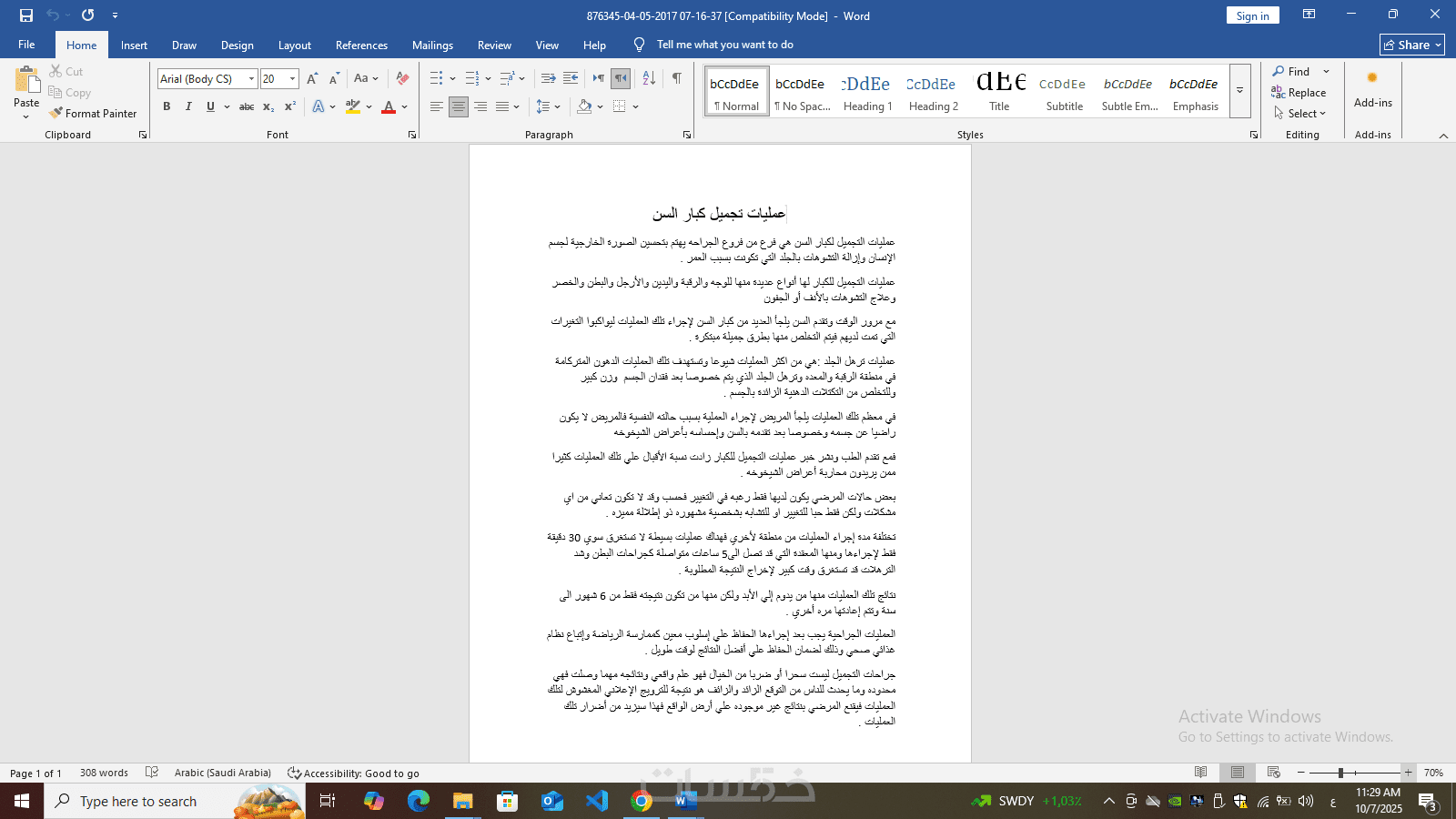Screen dimensions: 1456x819
Task: Click the Sign in button
Action: pos(1252,15)
